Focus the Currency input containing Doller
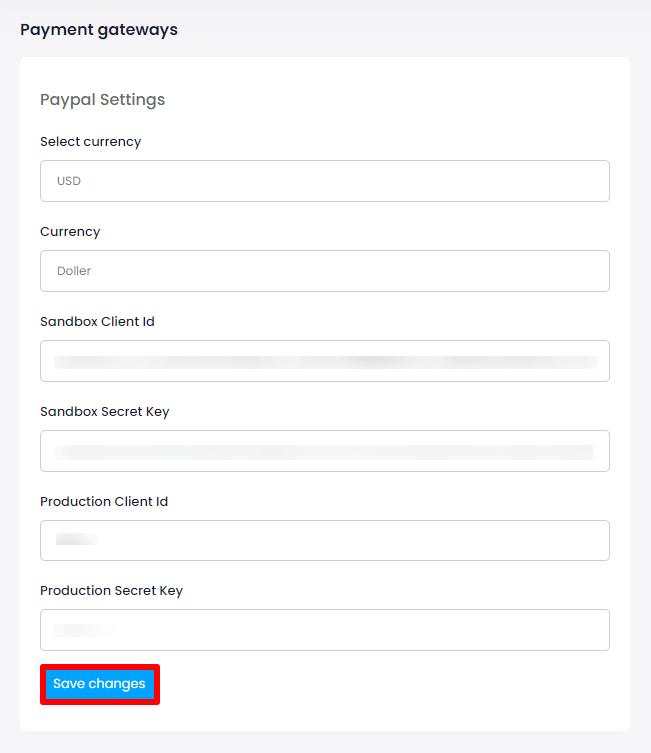Image resolution: width=651 pixels, height=753 pixels. [325, 271]
